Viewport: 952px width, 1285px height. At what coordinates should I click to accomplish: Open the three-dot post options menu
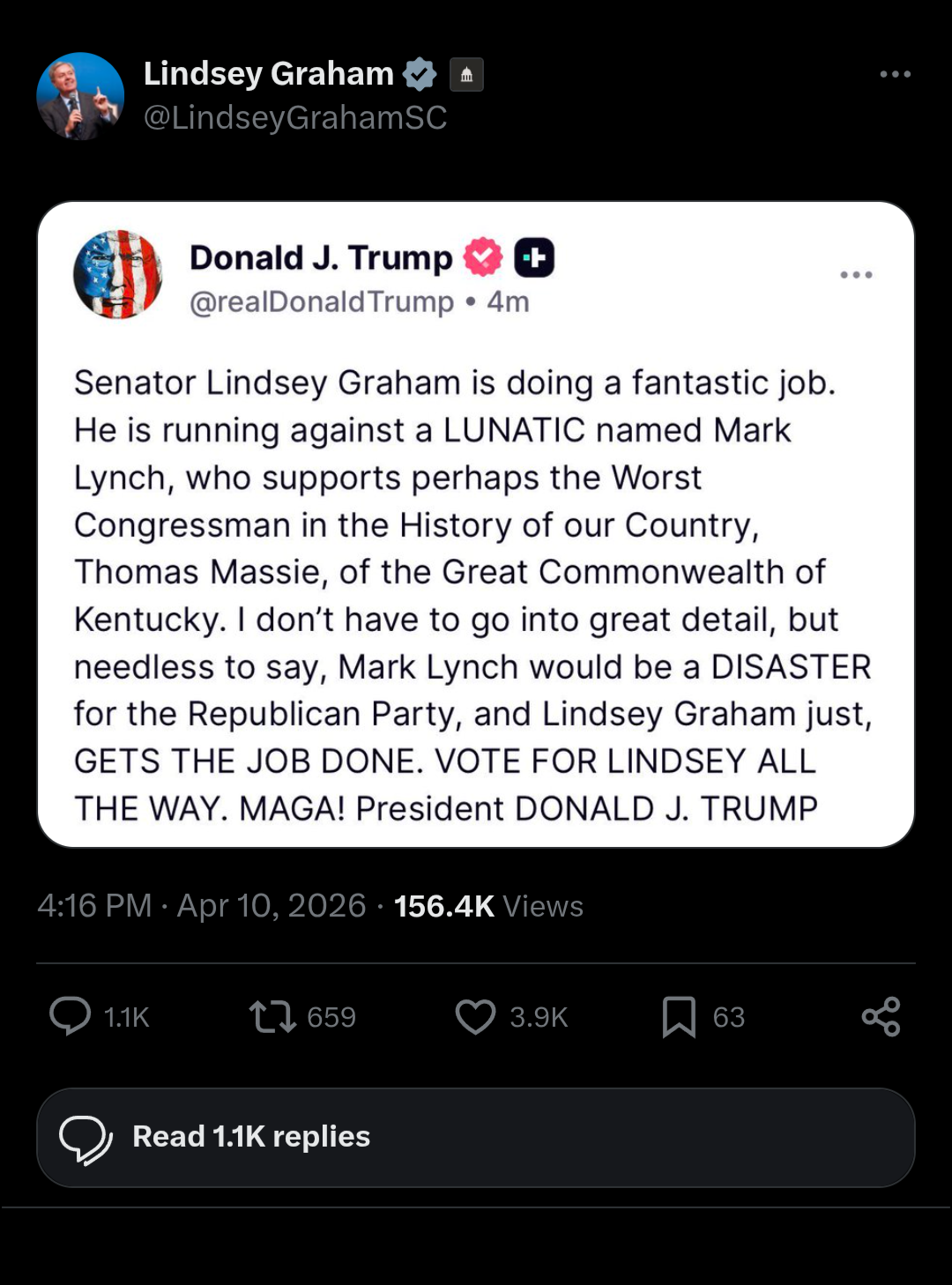coord(895,74)
